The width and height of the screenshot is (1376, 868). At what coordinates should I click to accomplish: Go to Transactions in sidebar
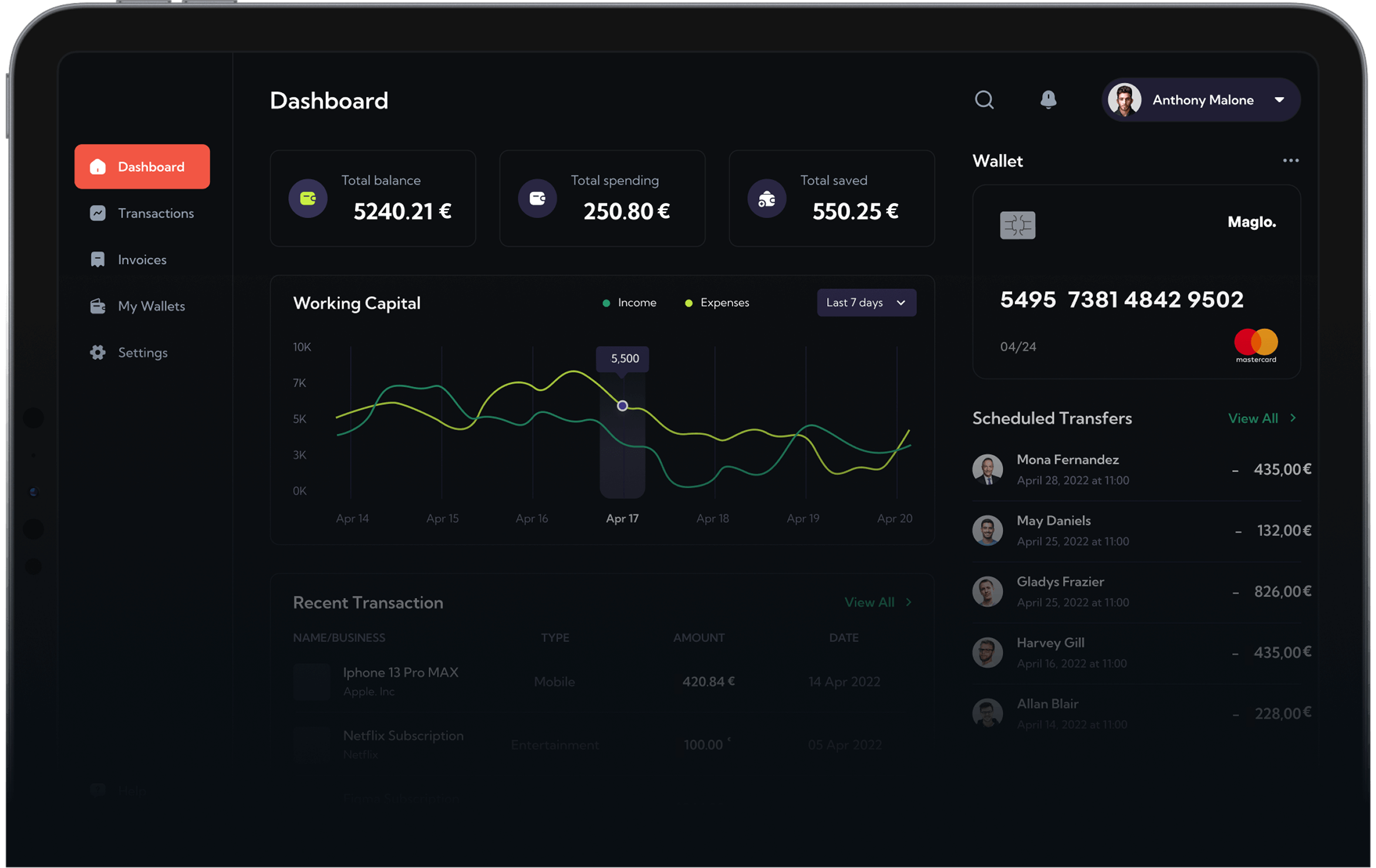pos(155,213)
